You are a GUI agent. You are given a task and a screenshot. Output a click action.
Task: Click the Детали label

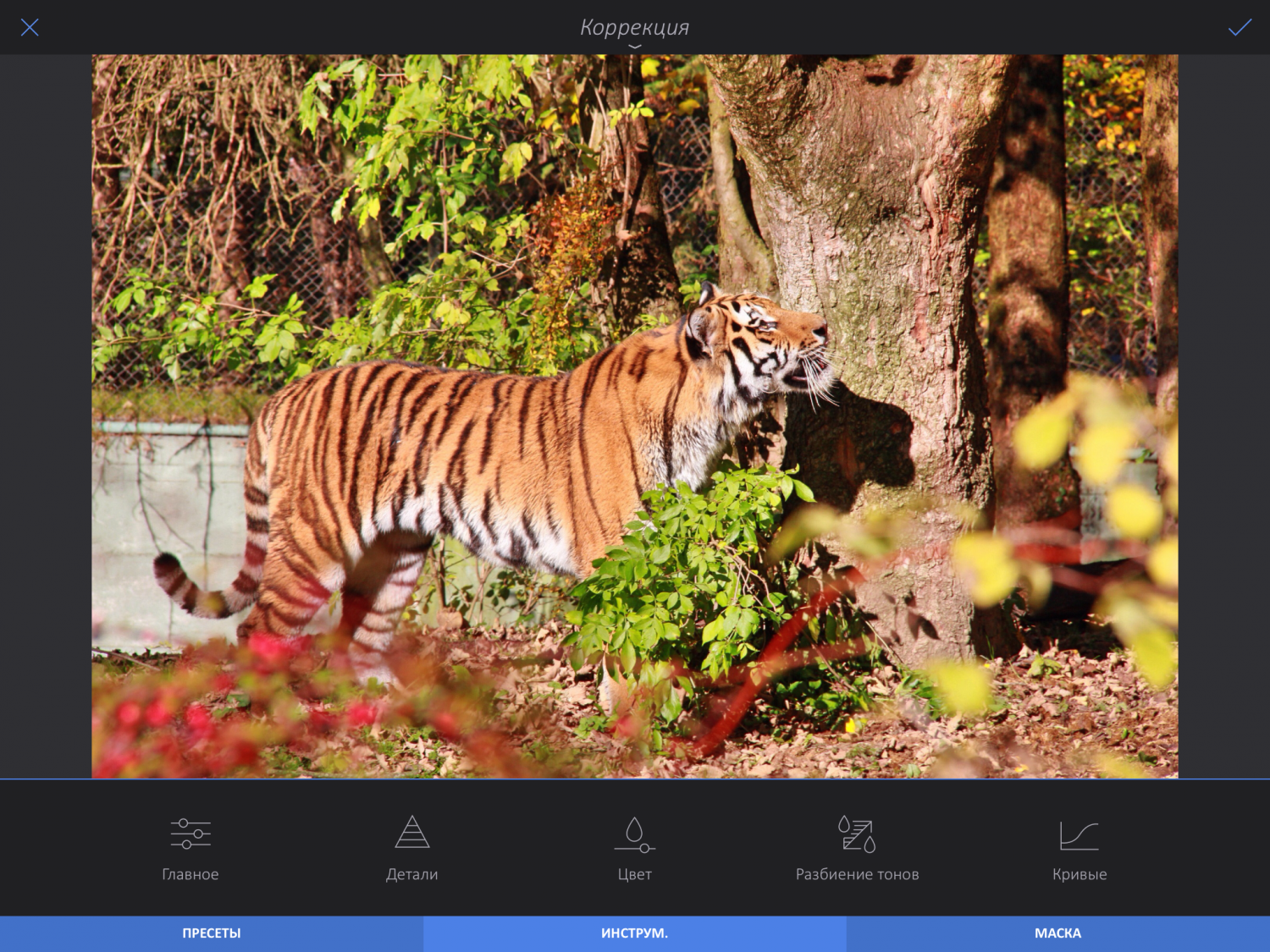(412, 874)
